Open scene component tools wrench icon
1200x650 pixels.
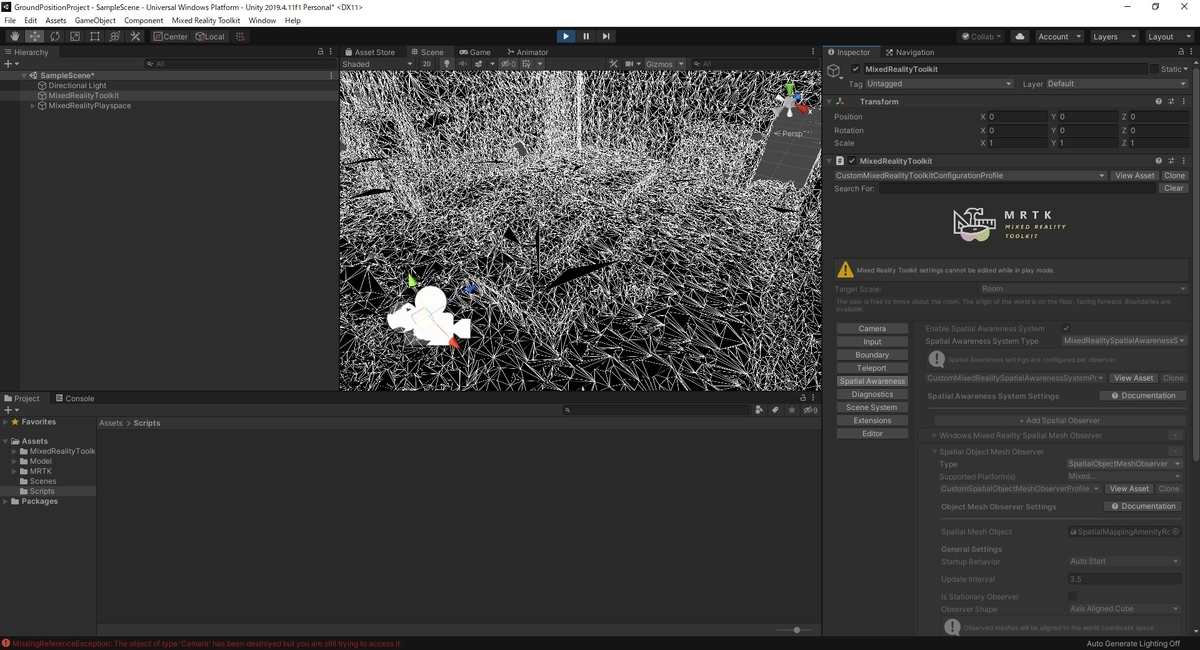click(x=614, y=64)
